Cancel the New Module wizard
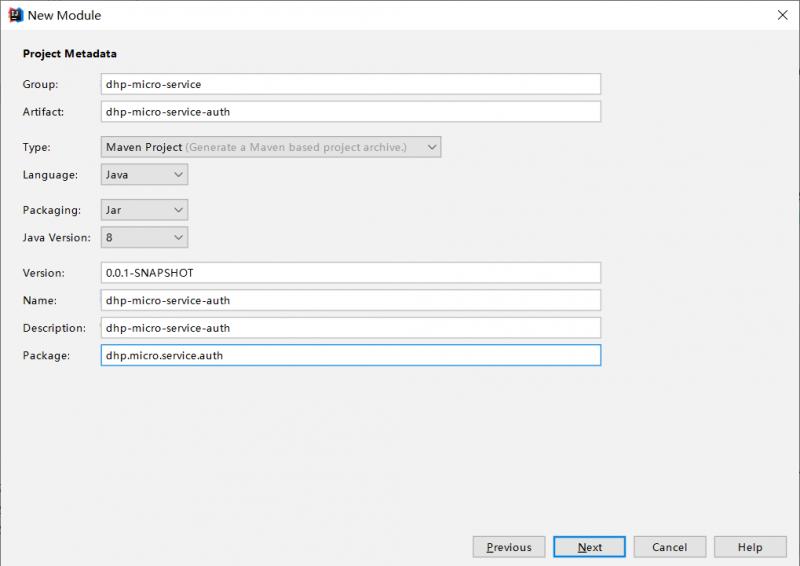The width and height of the screenshot is (800, 566). [x=669, y=547]
